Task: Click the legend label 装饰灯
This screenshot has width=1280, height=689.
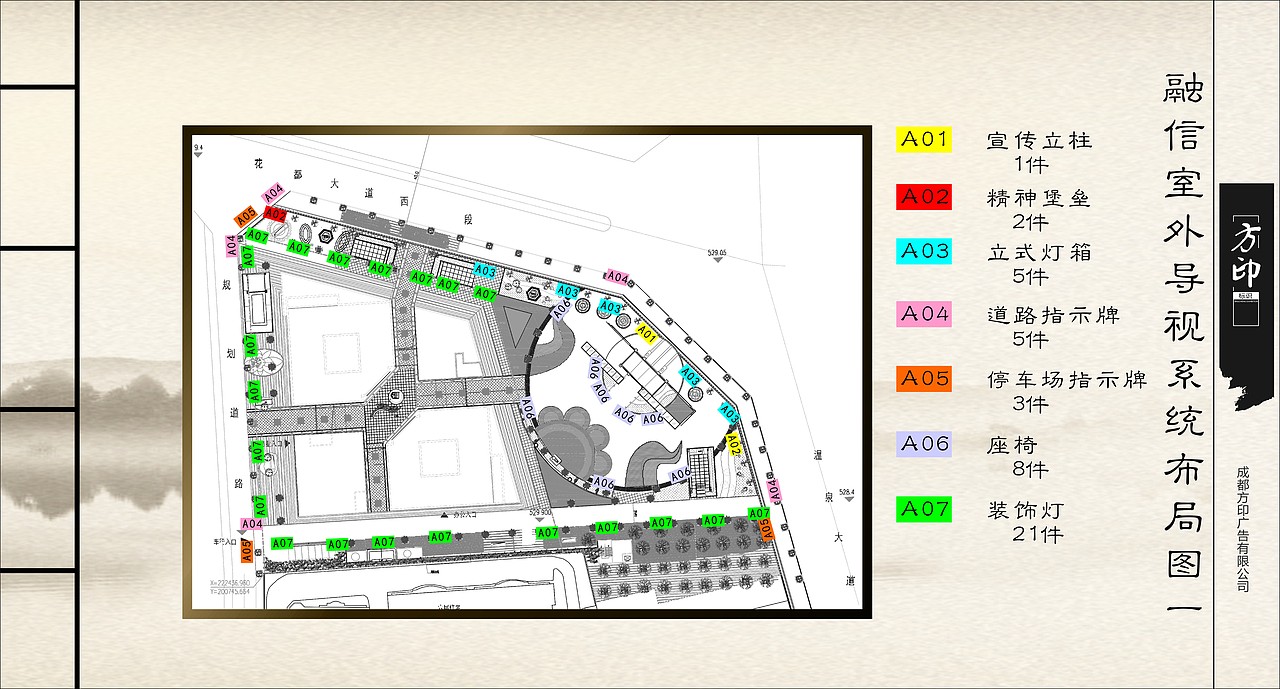Action: tap(1026, 510)
